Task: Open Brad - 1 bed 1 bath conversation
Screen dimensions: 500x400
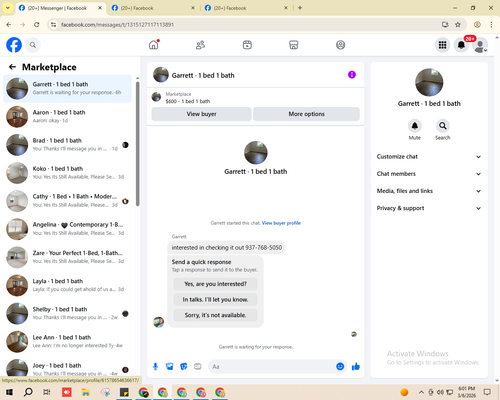Action: [x=68, y=145]
